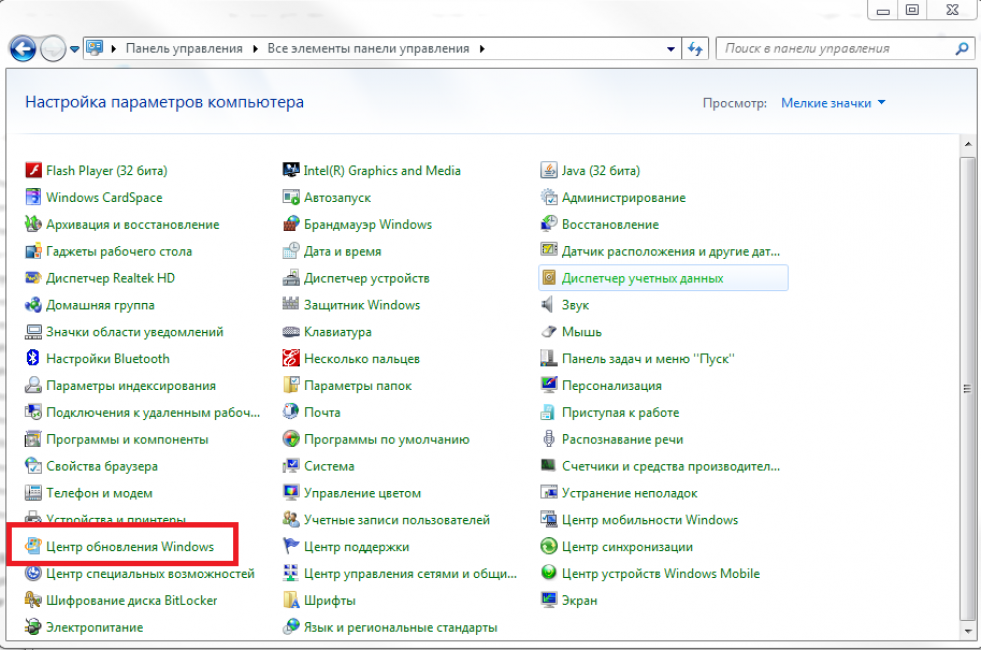Click the Back navigation button
The image size is (981, 650).
23,49
